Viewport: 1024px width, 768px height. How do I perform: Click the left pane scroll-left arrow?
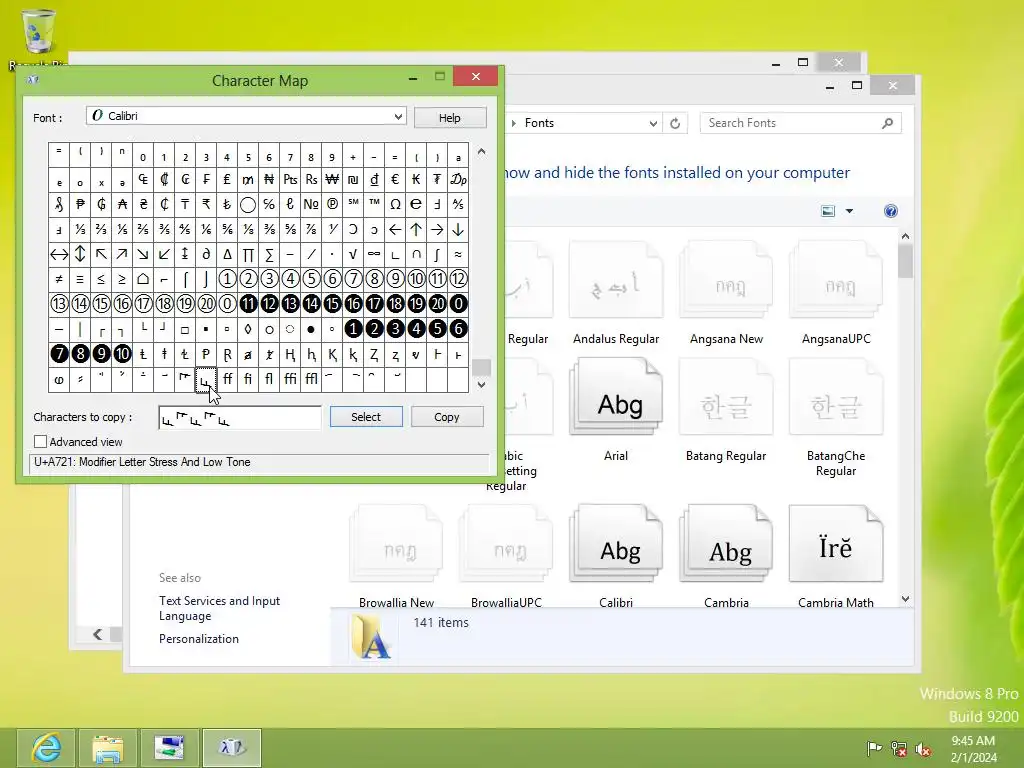(97, 633)
